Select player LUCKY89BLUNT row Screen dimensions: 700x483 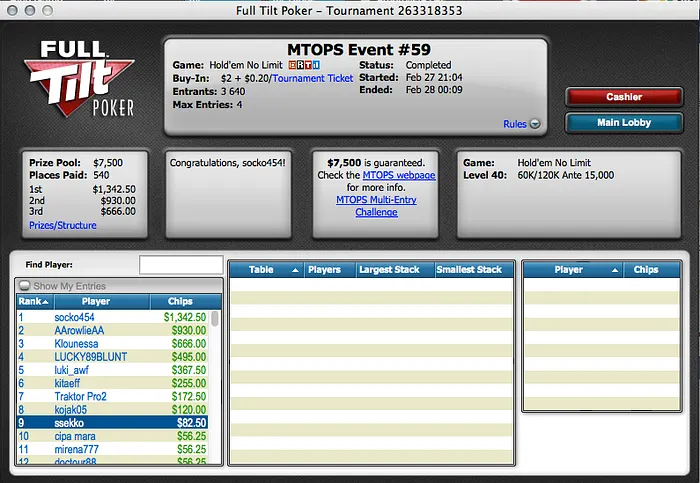112,357
